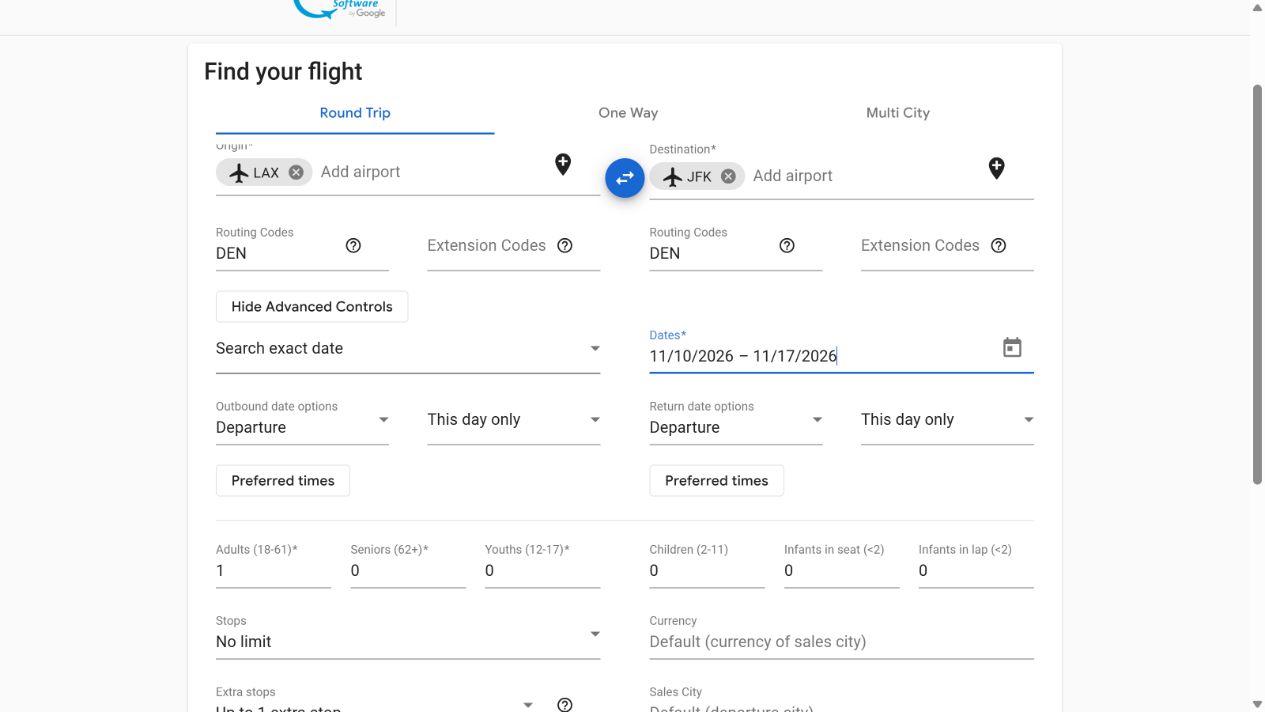Open the Extra stops dropdown
Image resolution: width=1265 pixels, height=712 pixels.
[376, 700]
